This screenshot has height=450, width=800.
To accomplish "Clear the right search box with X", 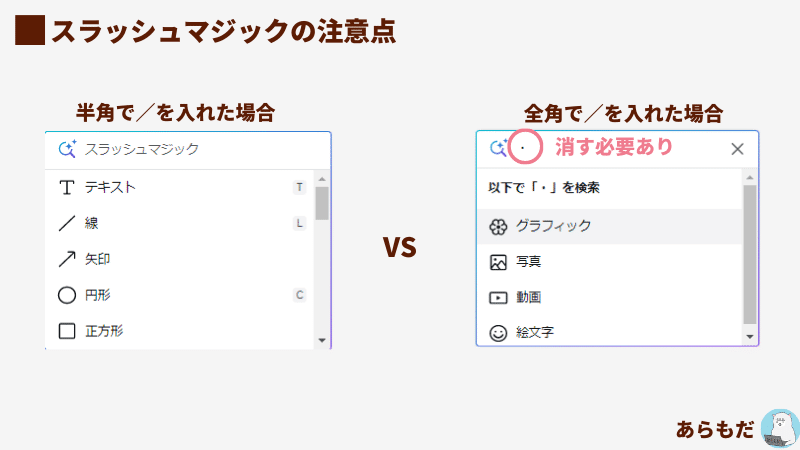I will pyautogui.click(x=737, y=149).
